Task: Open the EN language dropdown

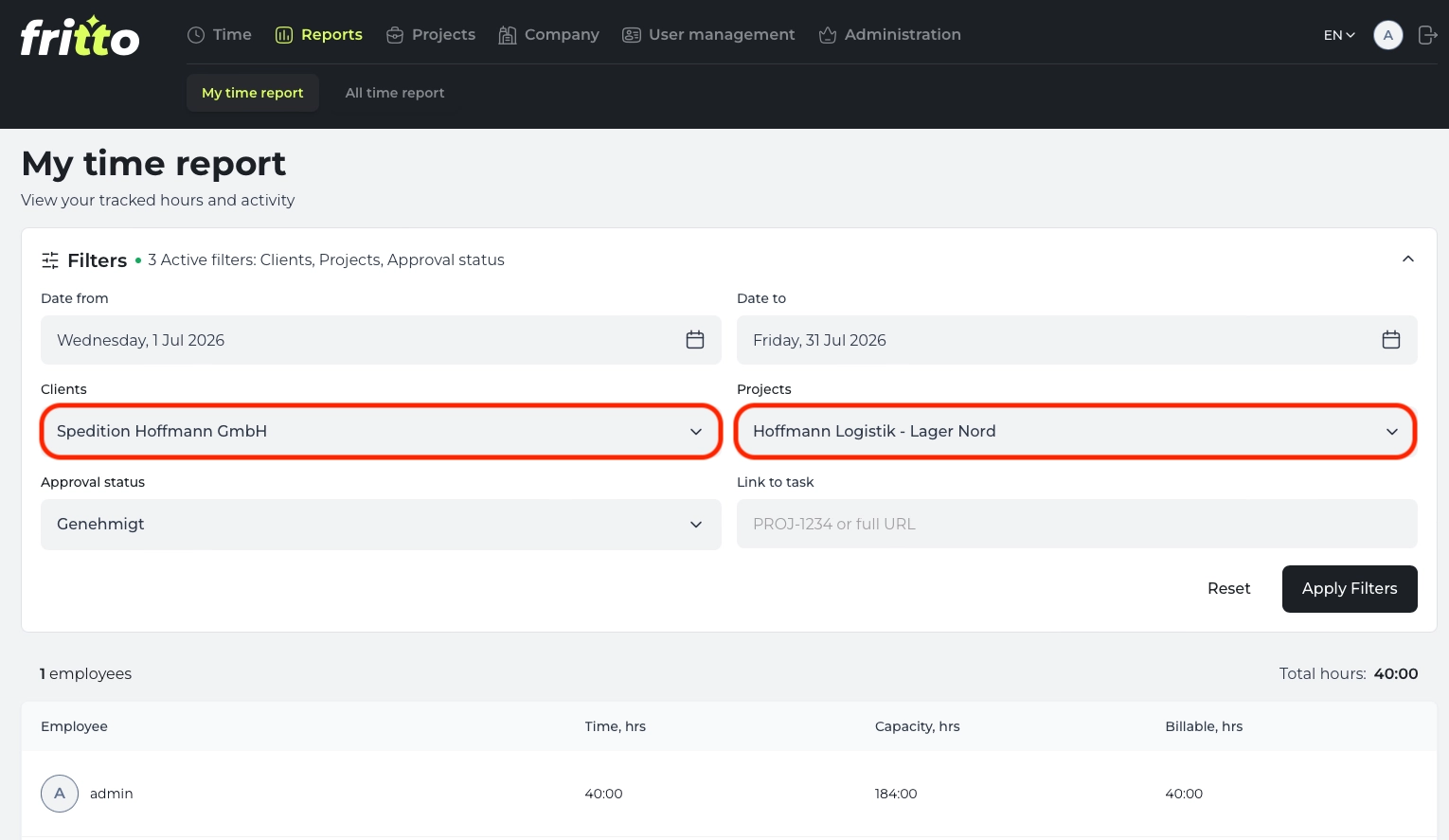Action: click(x=1339, y=35)
